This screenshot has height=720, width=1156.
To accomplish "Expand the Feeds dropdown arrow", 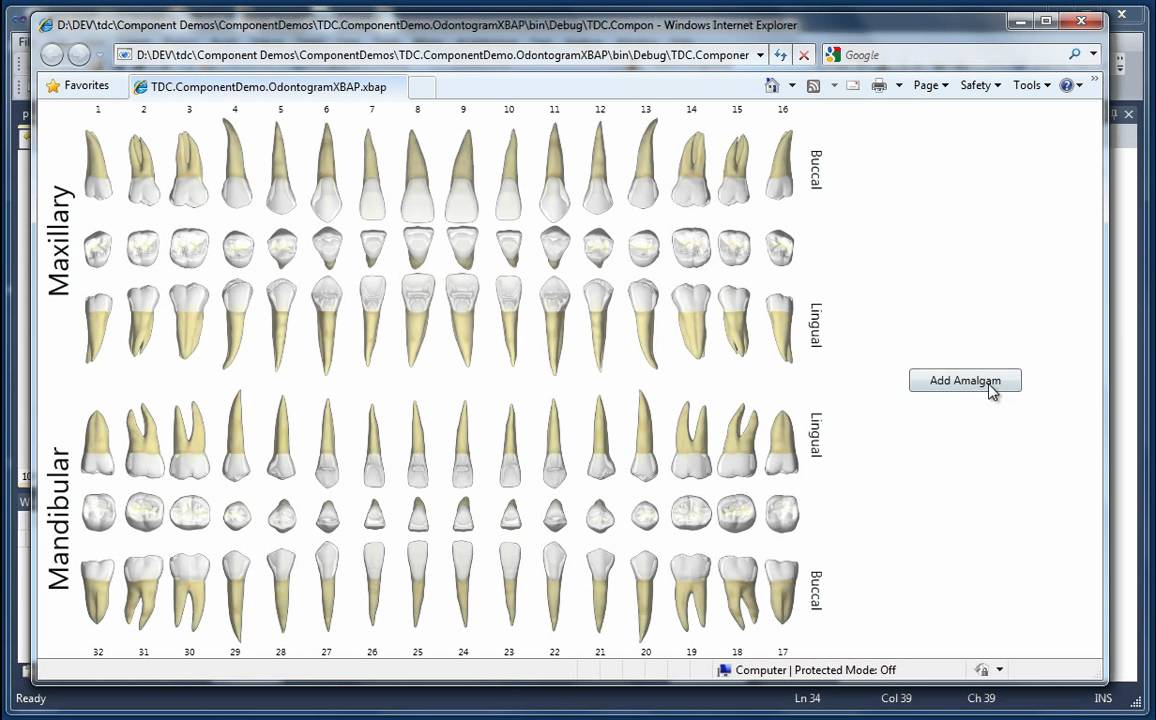I will point(834,85).
